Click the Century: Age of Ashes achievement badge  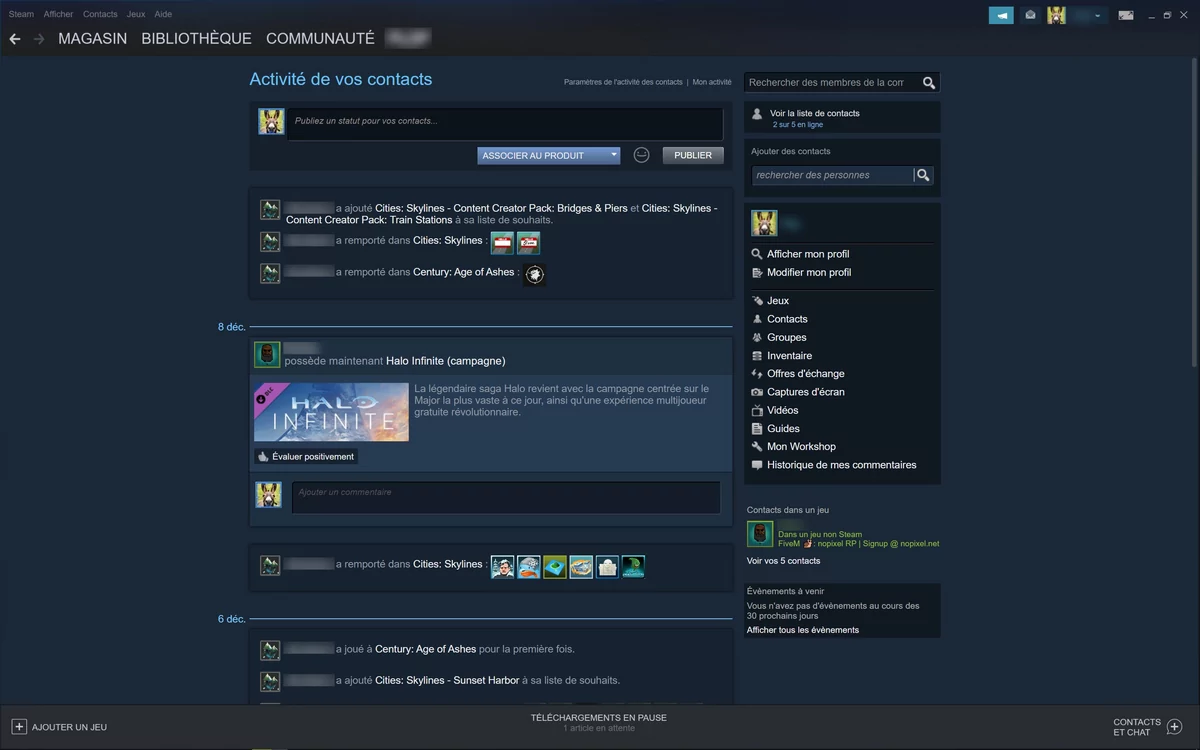click(x=535, y=274)
